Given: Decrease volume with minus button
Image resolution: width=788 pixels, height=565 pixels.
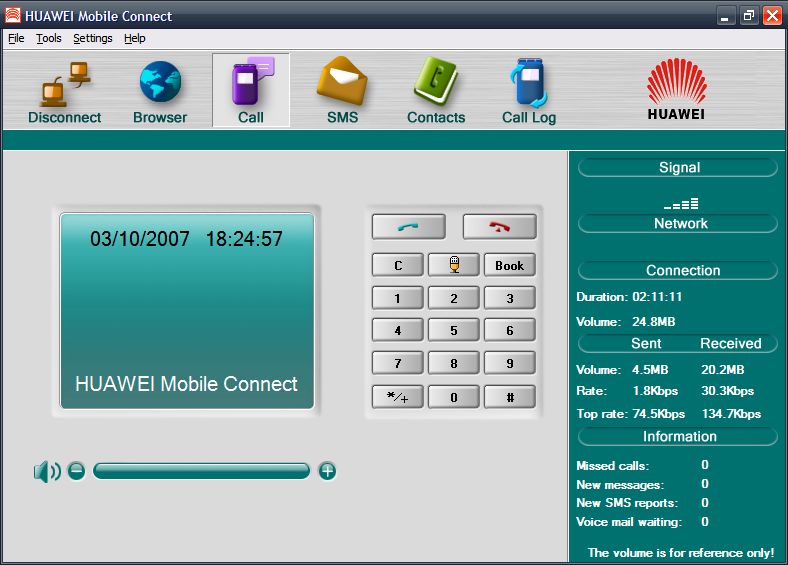Looking at the screenshot, I should click(76, 471).
